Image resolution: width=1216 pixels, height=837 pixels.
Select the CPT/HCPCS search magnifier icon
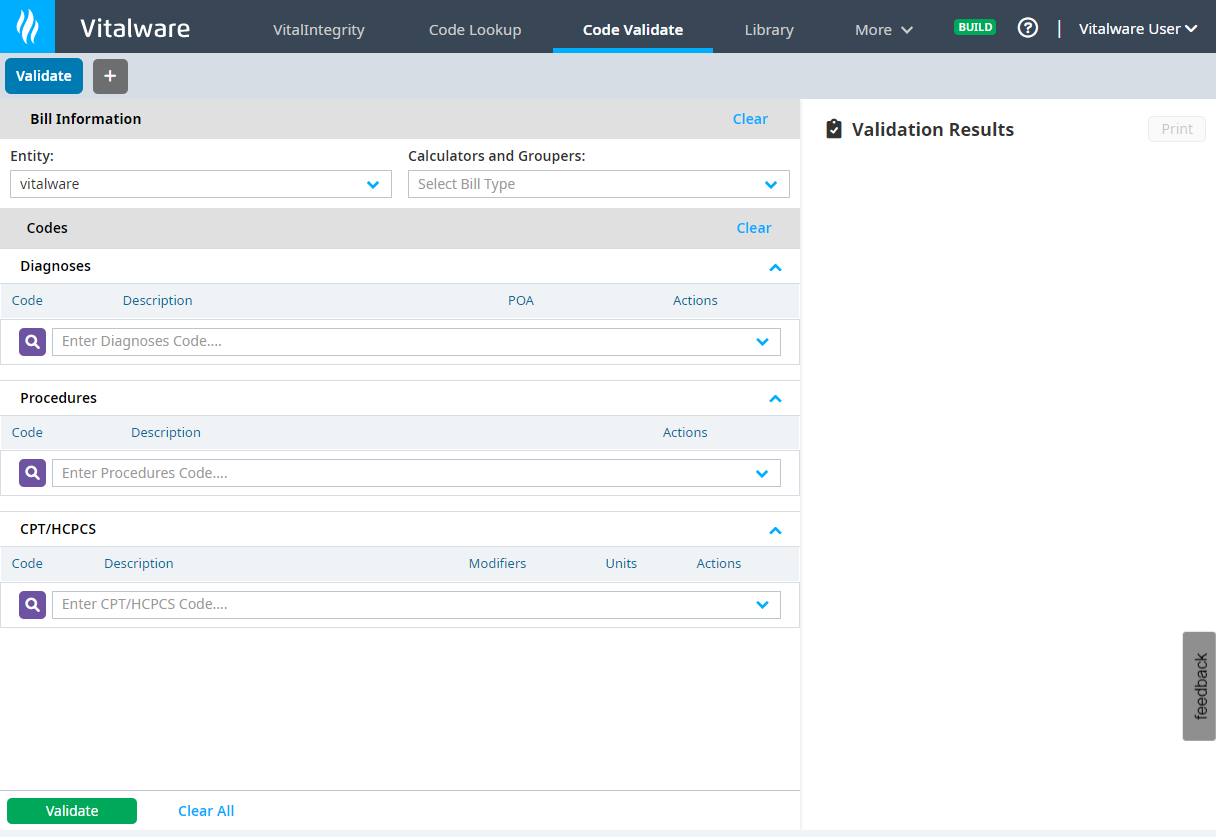click(x=32, y=604)
